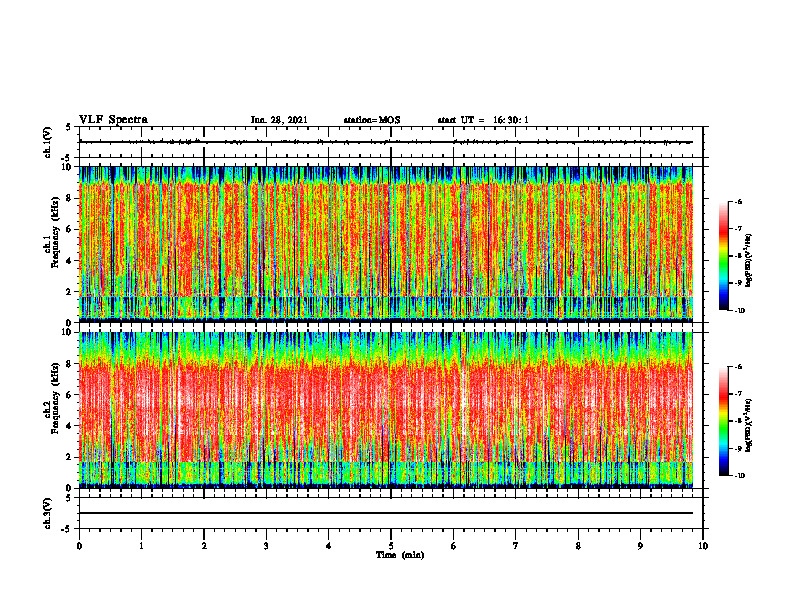This screenshot has width=792, height=612.
Task: Click the time axis tick label "1"
Action: 141,546
